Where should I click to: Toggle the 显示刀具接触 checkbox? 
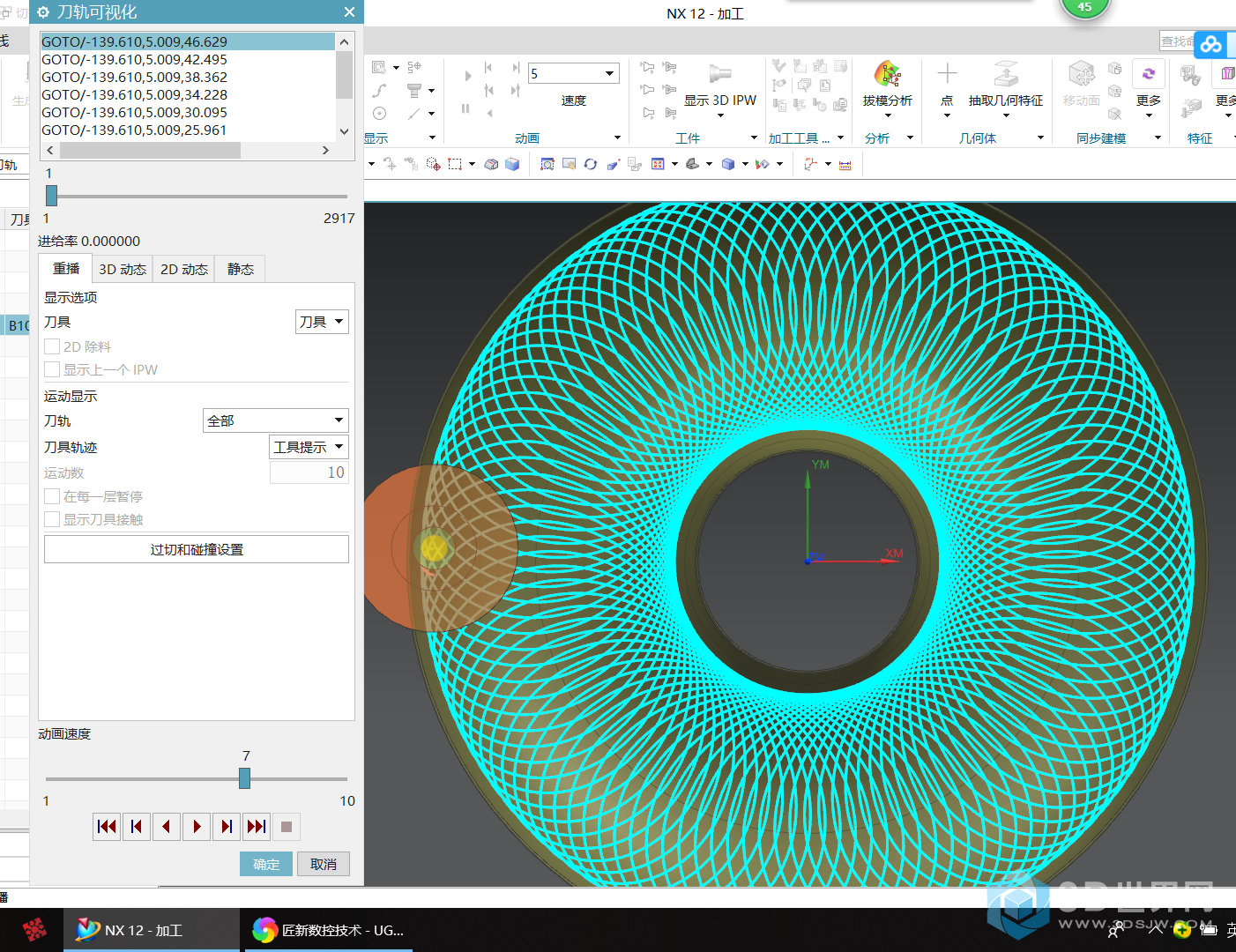(x=52, y=519)
